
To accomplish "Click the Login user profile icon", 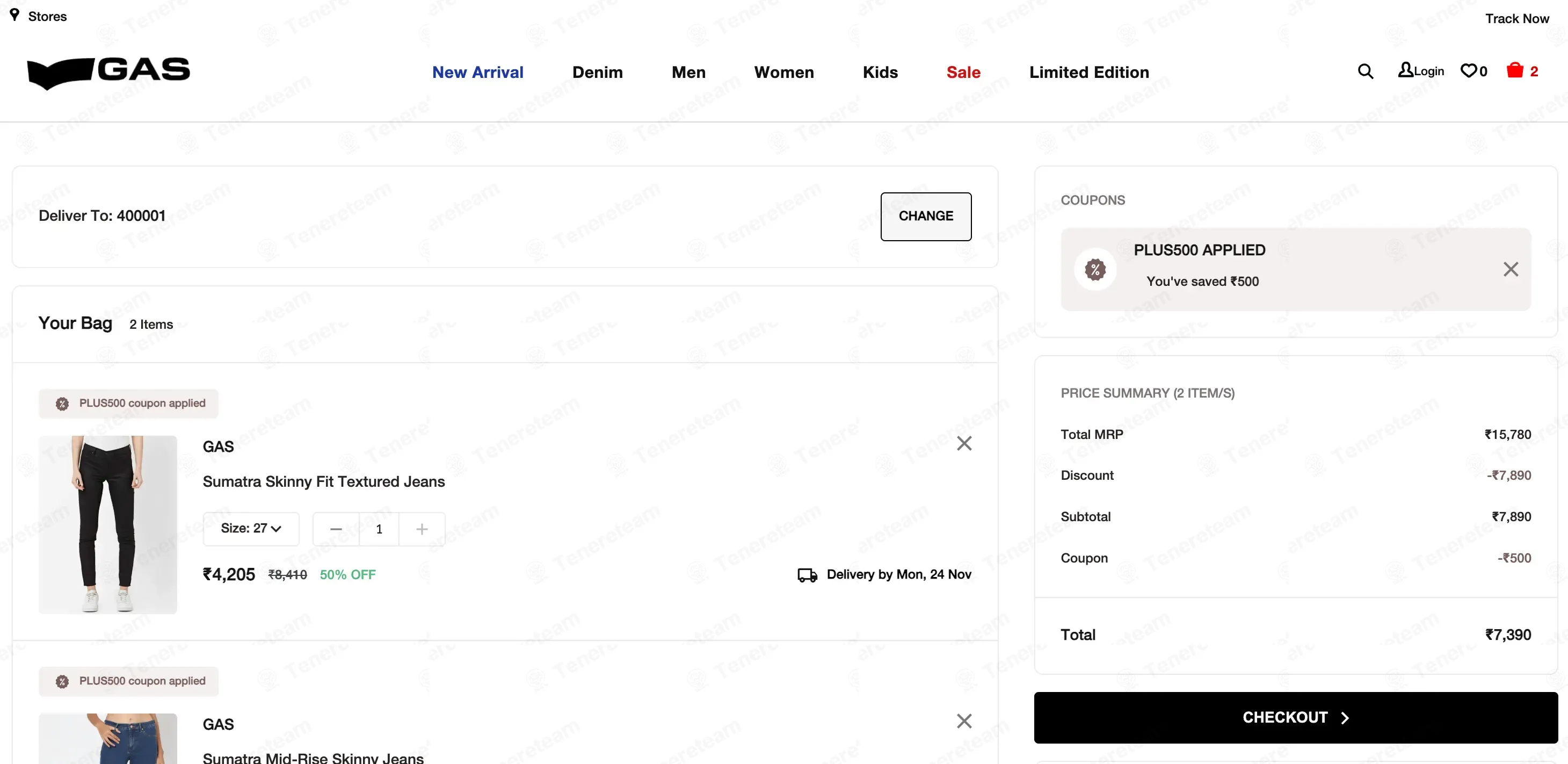I will pyautogui.click(x=1405, y=70).
